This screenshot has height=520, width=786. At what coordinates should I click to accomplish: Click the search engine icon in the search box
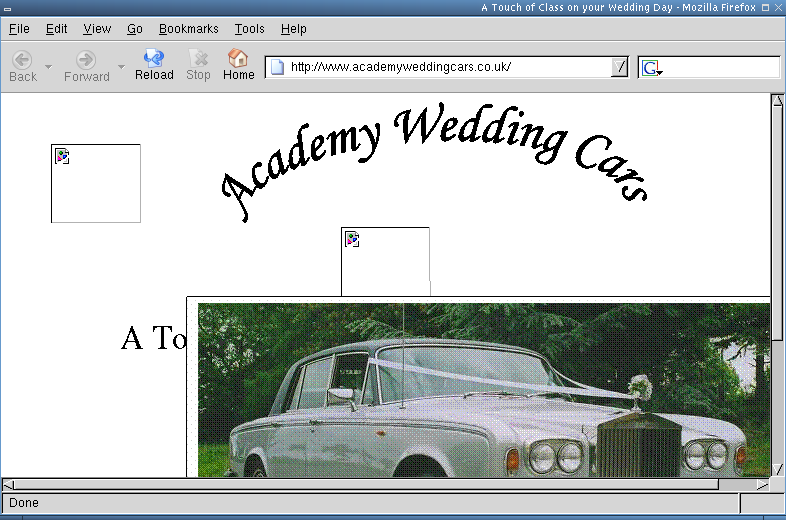point(651,68)
